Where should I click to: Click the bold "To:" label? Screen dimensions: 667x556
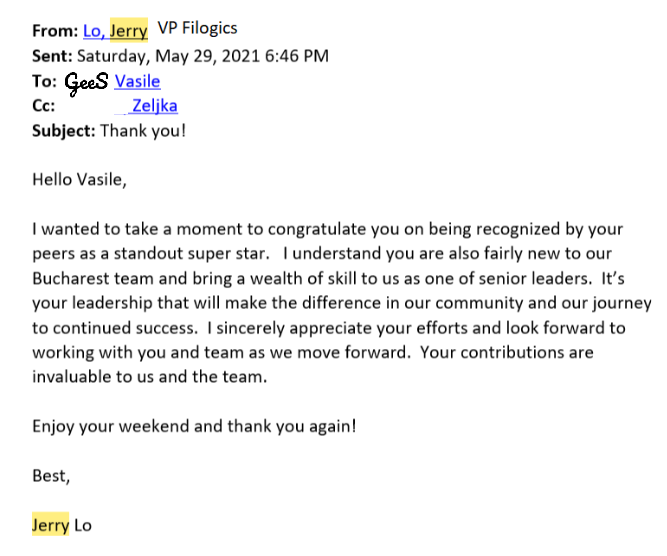tap(44, 81)
